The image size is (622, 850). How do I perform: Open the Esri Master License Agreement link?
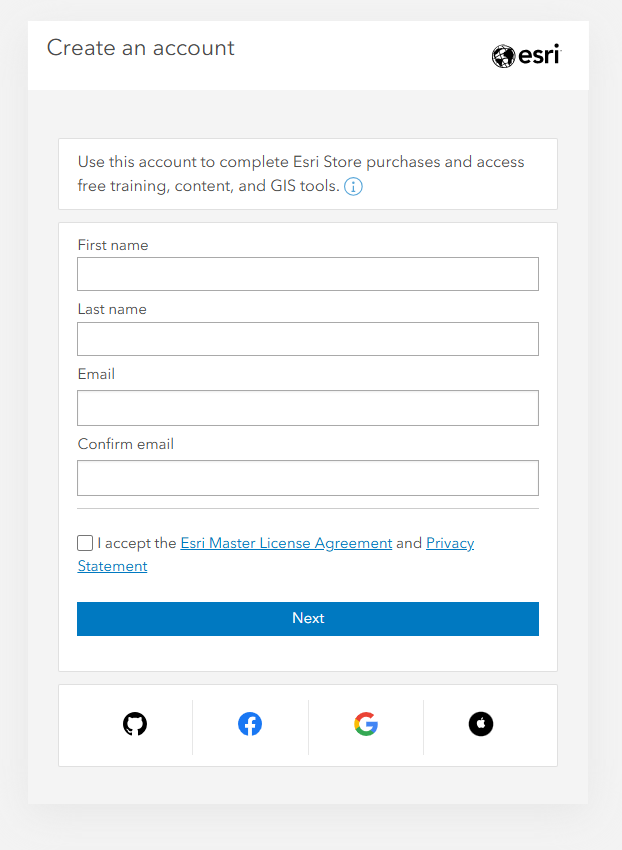coord(285,542)
